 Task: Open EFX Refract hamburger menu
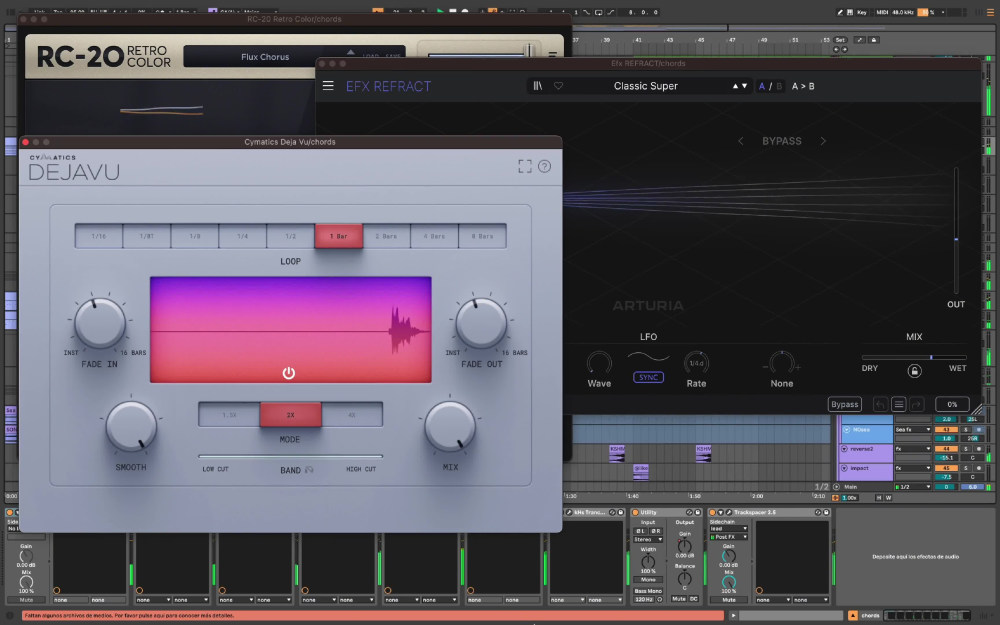pos(328,85)
